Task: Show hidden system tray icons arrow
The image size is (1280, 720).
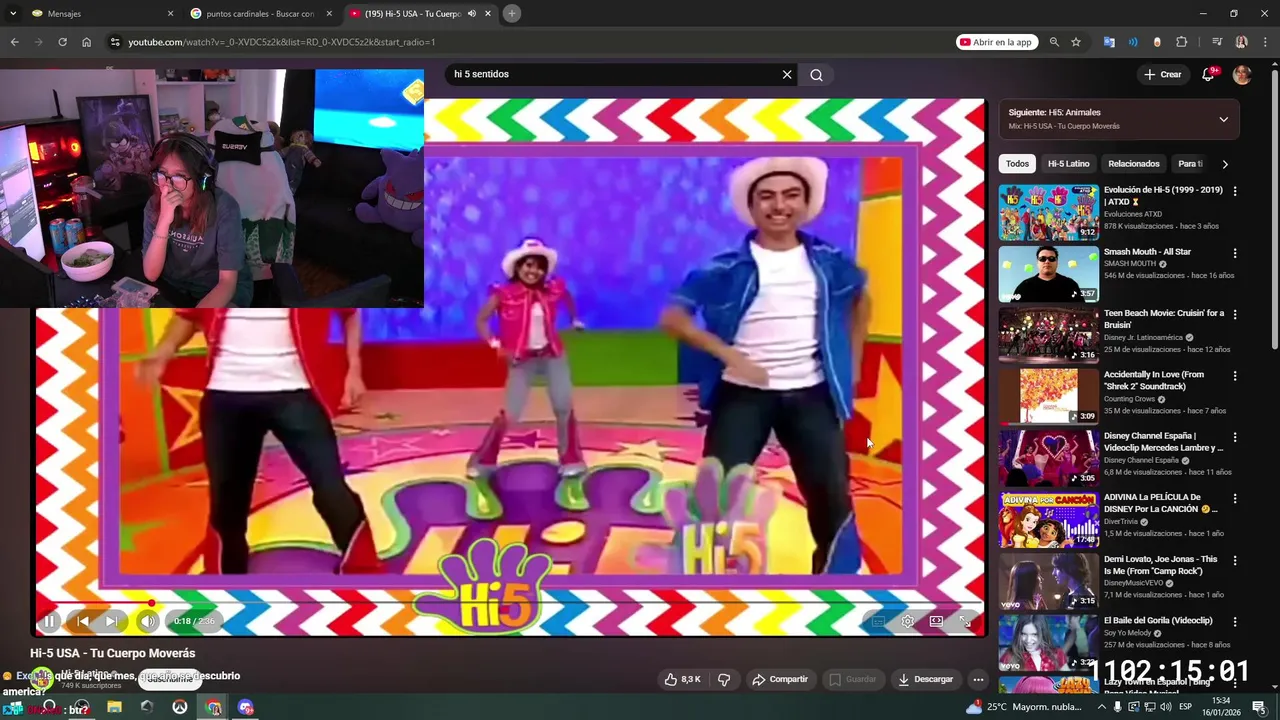Action: coord(1101,707)
